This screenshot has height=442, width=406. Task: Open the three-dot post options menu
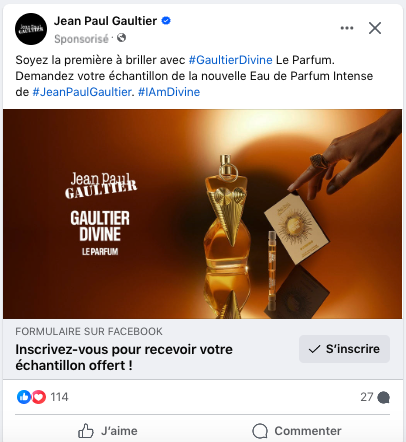pyautogui.click(x=347, y=28)
